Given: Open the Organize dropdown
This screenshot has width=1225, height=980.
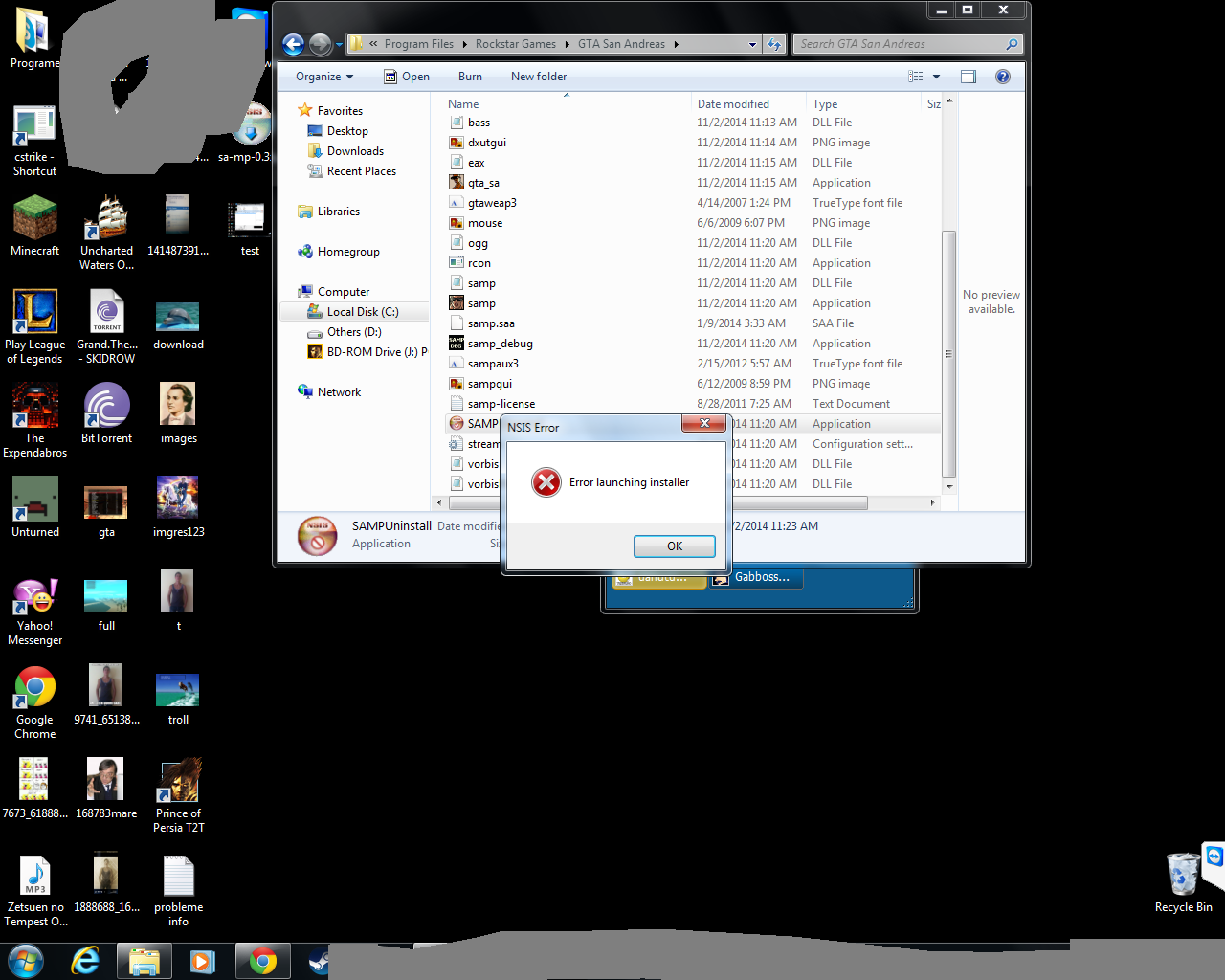Looking at the screenshot, I should click(x=323, y=76).
